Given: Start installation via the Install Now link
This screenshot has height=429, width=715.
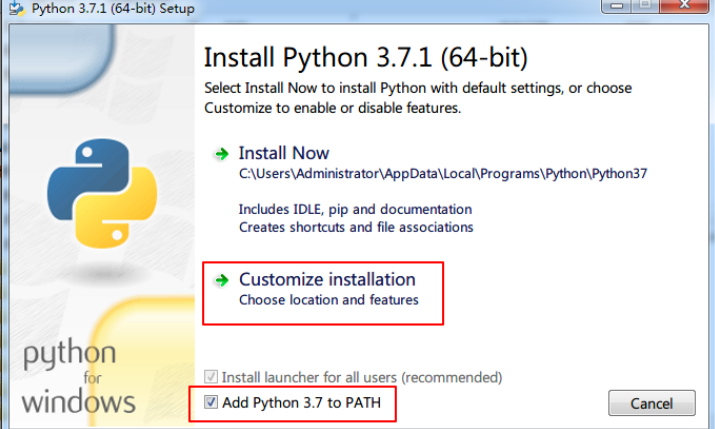Looking at the screenshot, I should pyautogui.click(x=283, y=154).
